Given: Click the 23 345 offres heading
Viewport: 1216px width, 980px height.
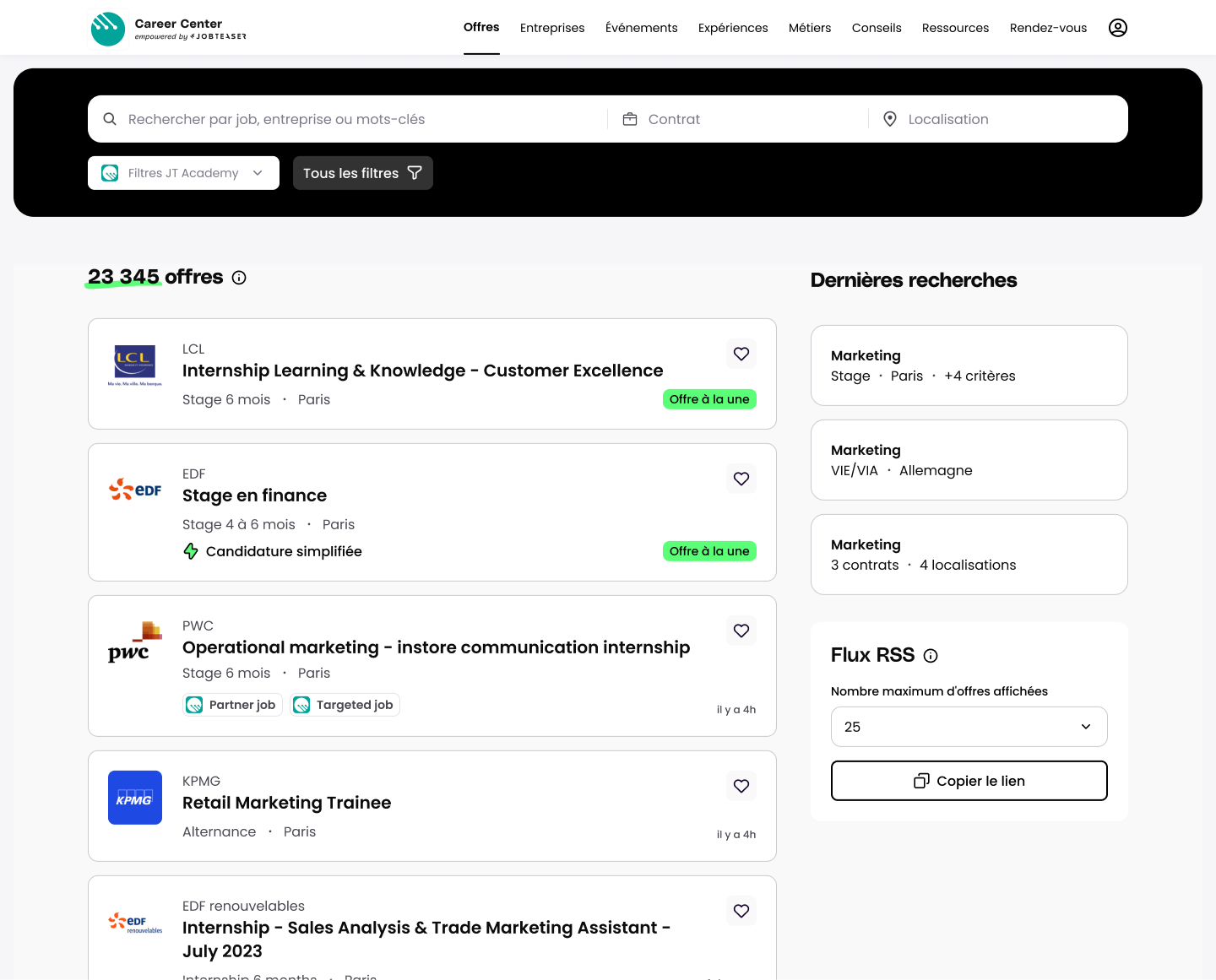Looking at the screenshot, I should (x=155, y=277).
